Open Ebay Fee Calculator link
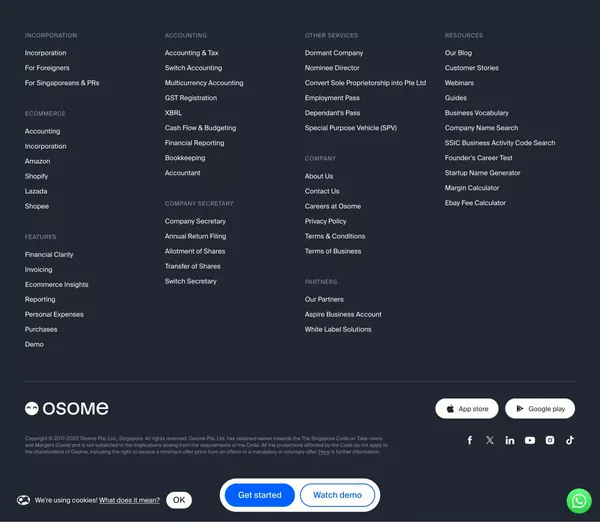This screenshot has width=600, height=525. point(475,203)
